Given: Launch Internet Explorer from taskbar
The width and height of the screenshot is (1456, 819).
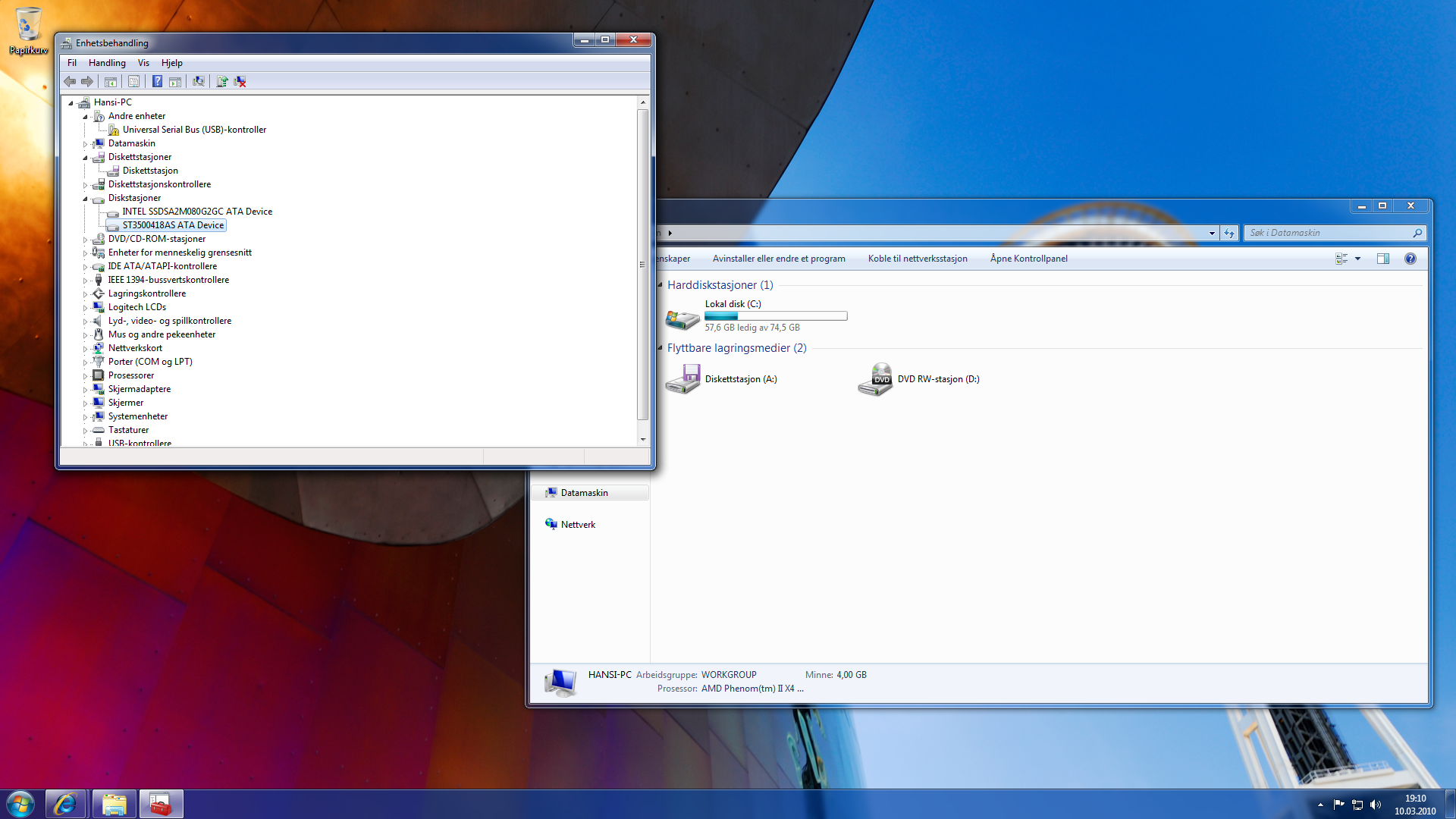Looking at the screenshot, I should click(65, 804).
